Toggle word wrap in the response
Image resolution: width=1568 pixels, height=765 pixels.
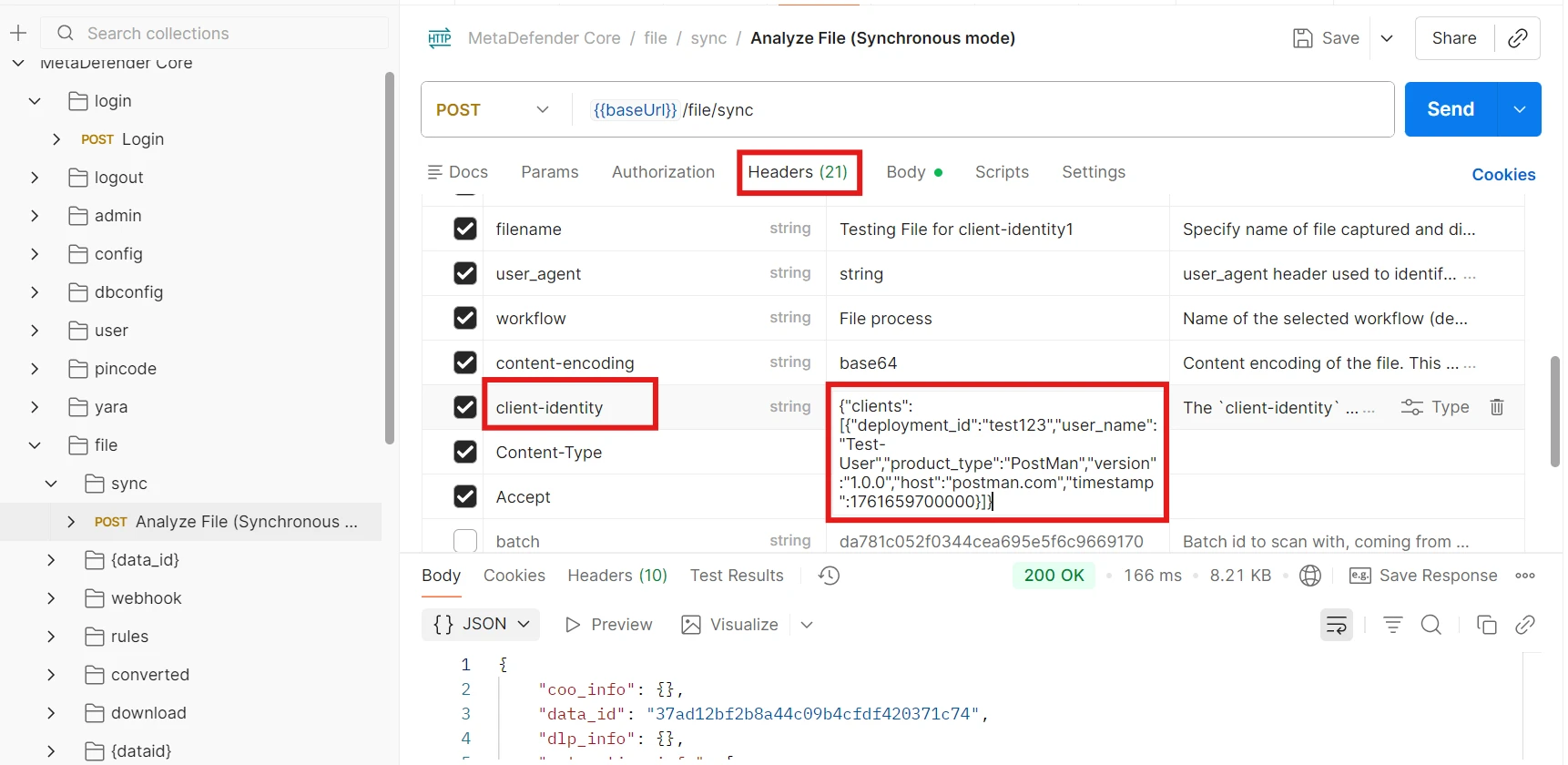1336,625
